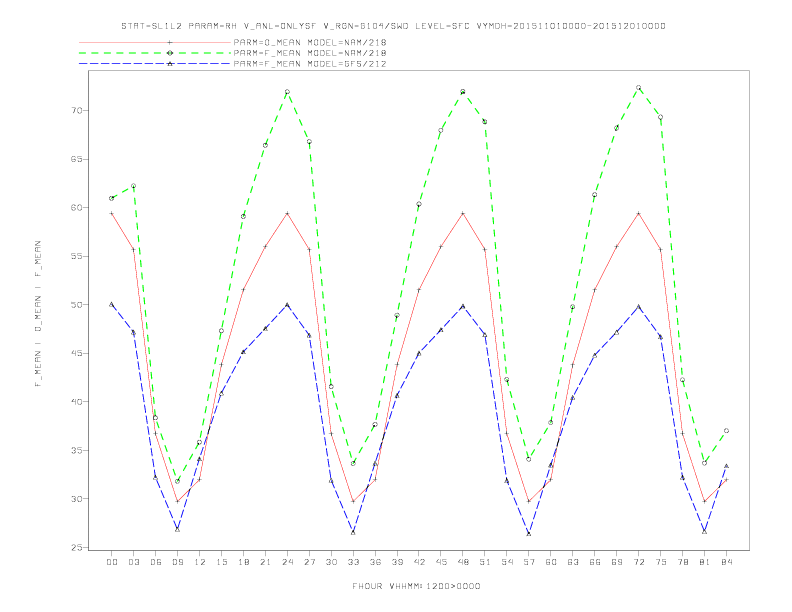Click the green circle data point at hour 72
This screenshot has height=612, width=792.
click(638, 88)
